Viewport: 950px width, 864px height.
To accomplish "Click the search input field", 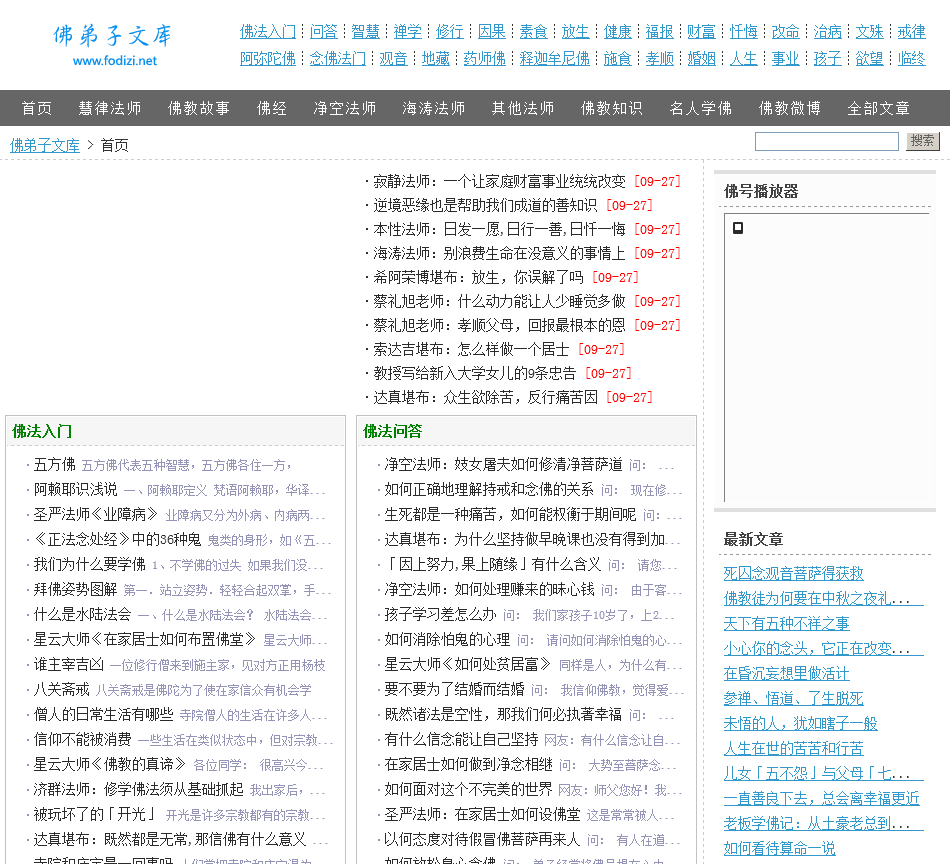I will point(826,142).
